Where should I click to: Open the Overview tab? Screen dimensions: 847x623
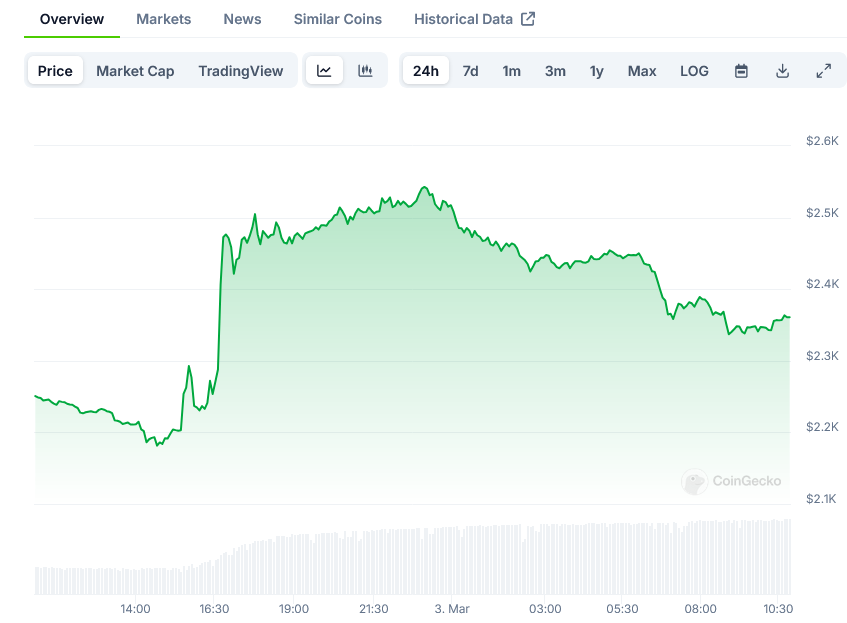[x=72, y=19]
